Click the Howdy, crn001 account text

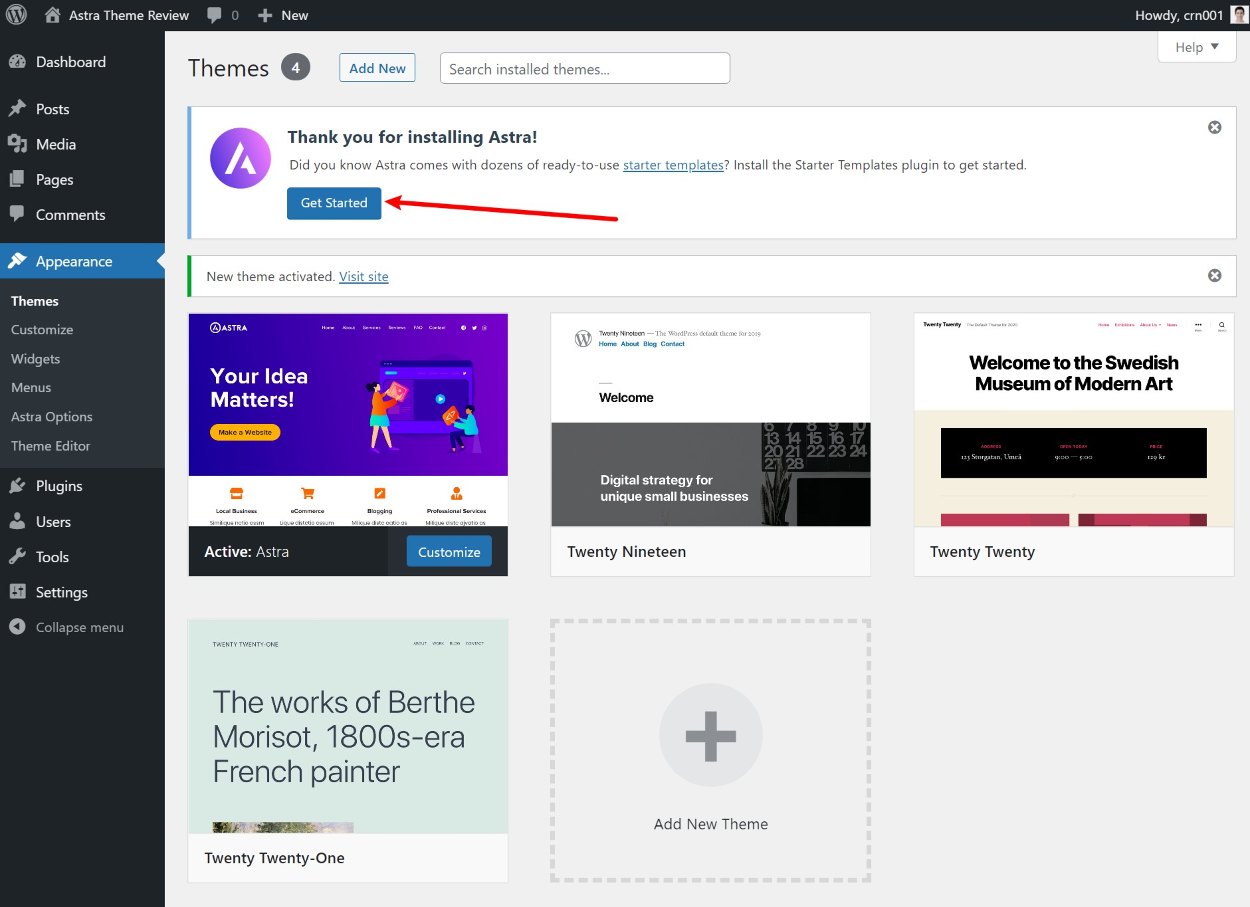[1179, 15]
